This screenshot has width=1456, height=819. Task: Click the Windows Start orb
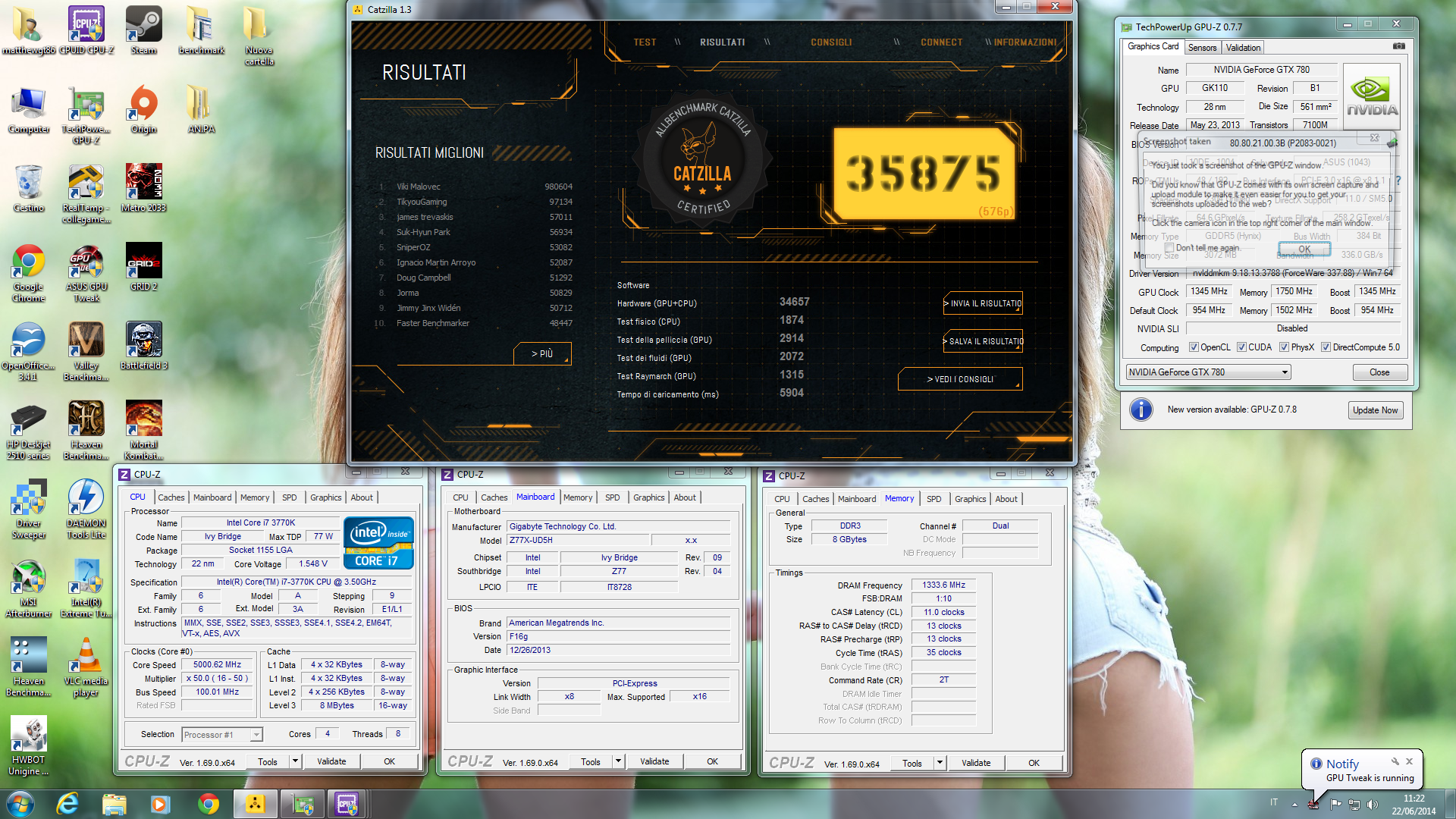(20, 804)
